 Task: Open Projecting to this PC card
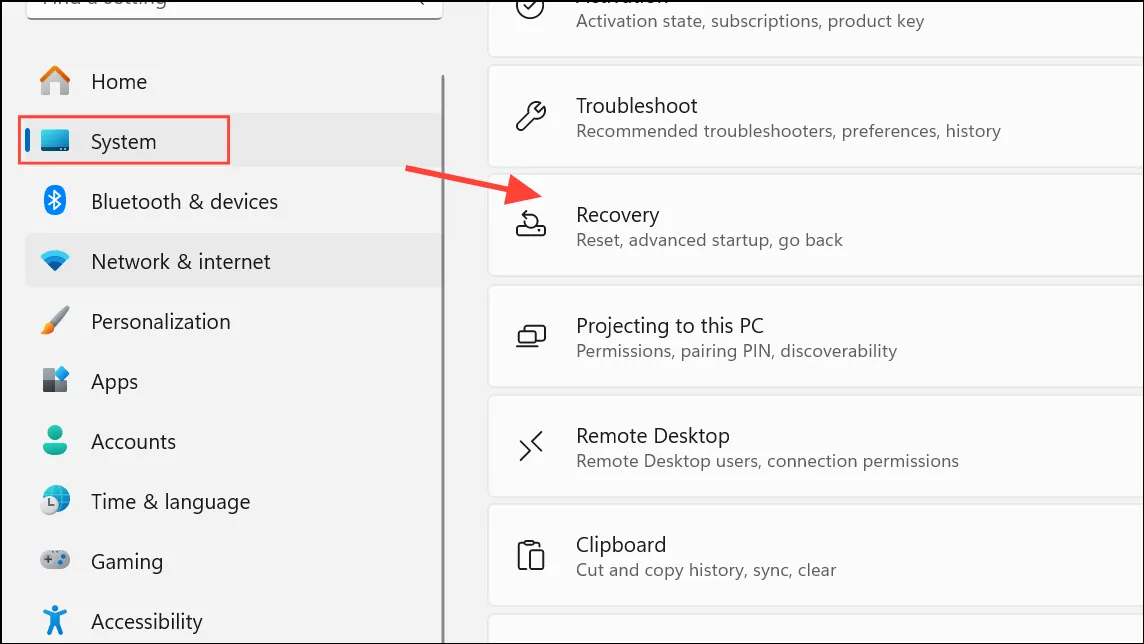pos(816,336)
